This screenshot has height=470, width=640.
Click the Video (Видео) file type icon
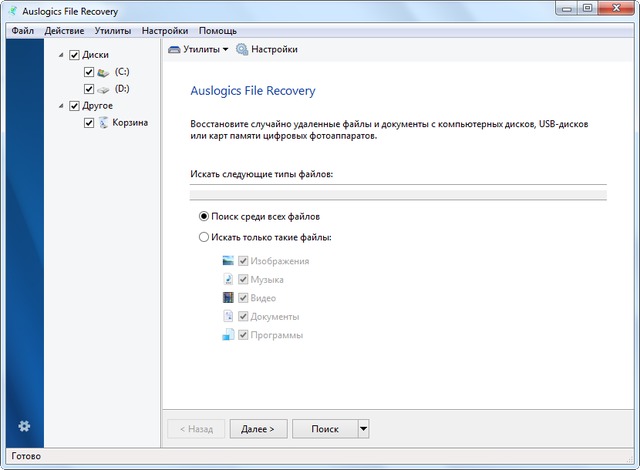228,298
